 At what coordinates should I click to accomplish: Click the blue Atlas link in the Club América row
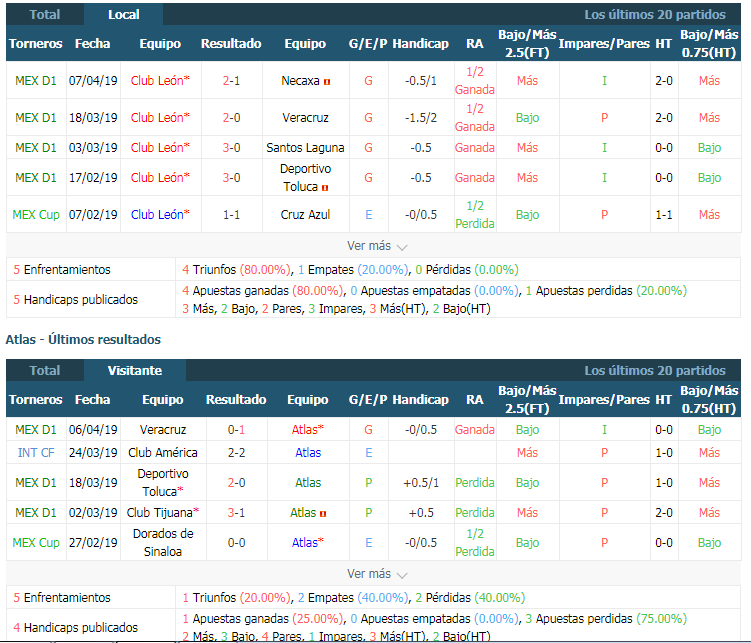[x=307, y=452]
